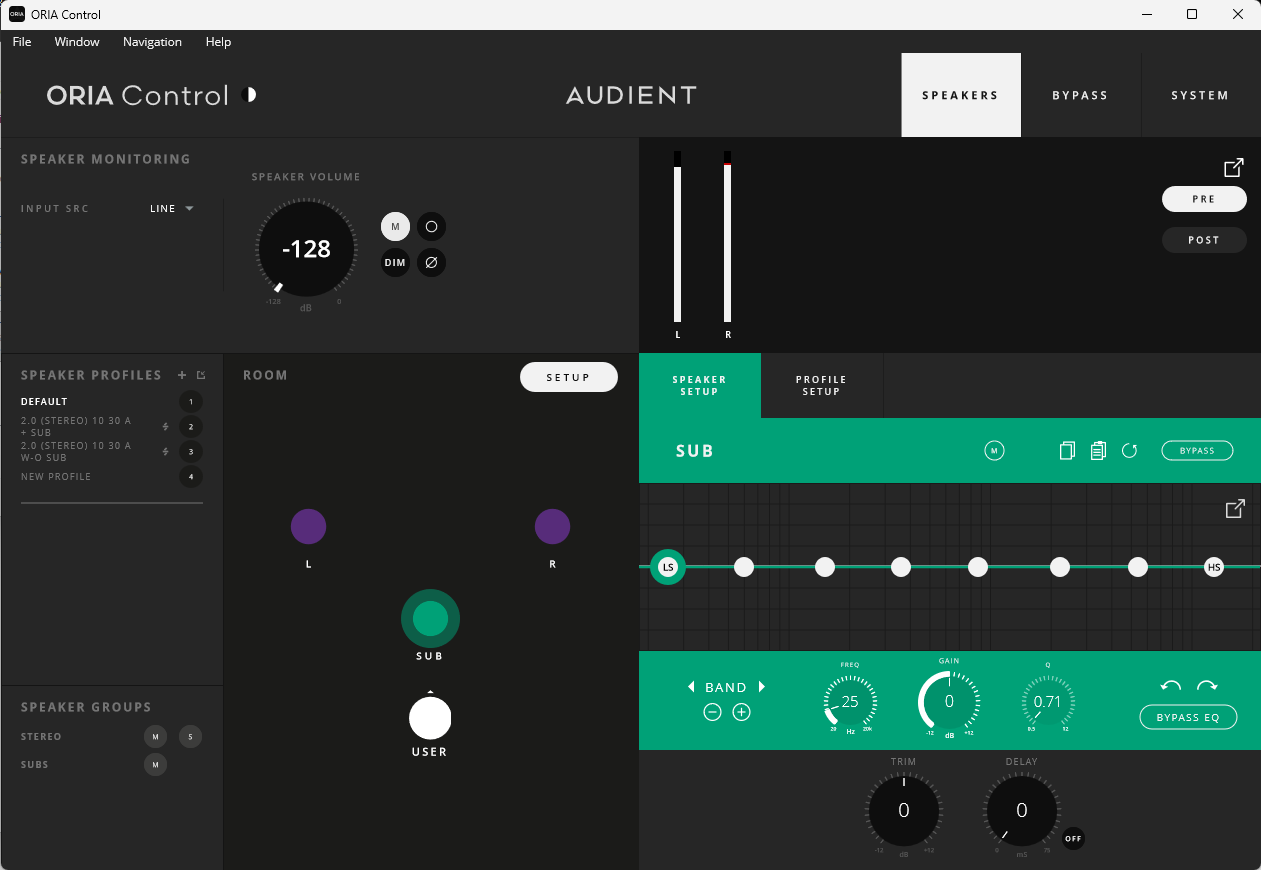Click the BYPASS EQ button

[1189, 718]
